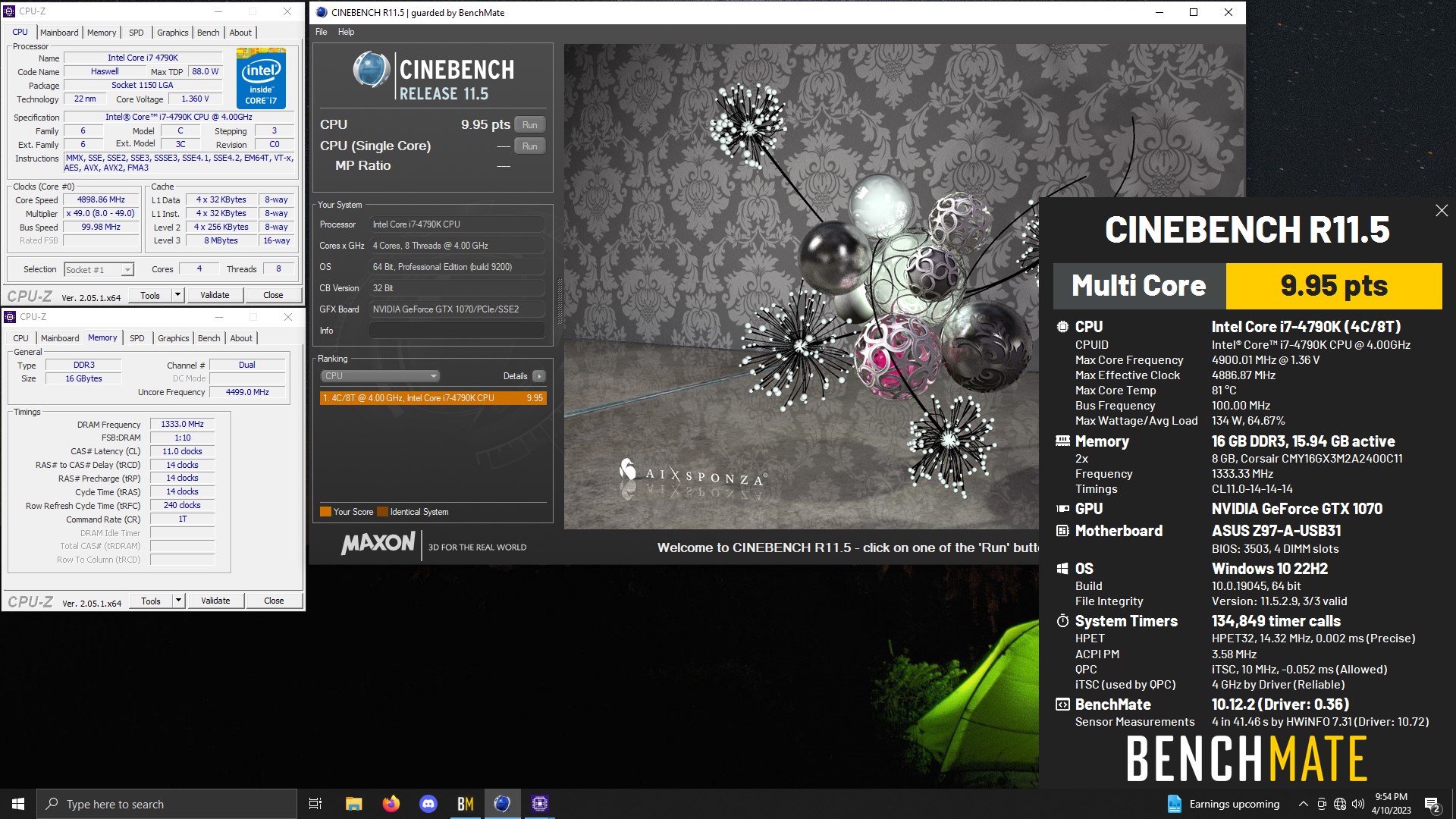Click the taskbar search box

coord(167,804)
